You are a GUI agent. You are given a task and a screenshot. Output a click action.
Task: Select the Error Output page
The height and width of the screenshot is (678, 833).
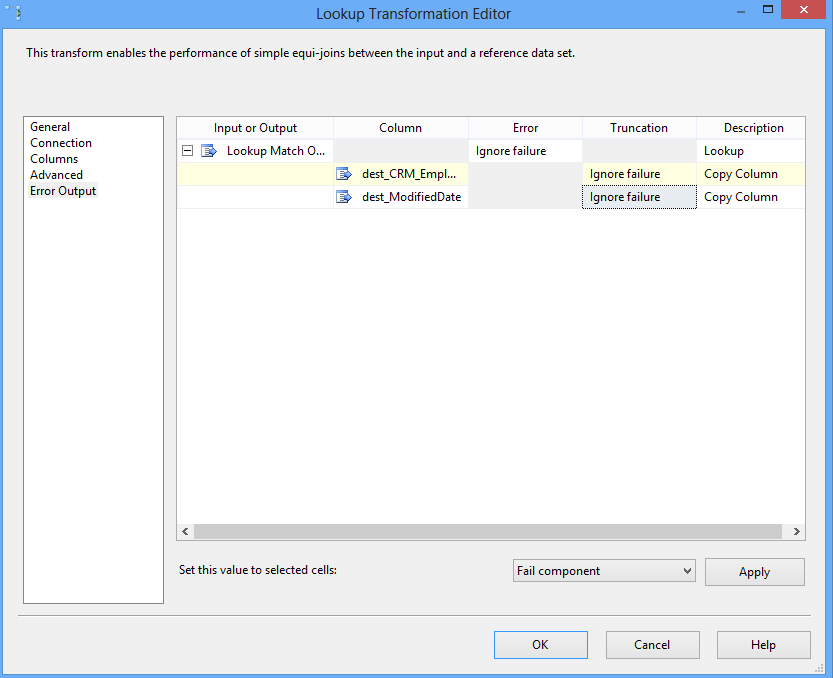click(63, 191)
